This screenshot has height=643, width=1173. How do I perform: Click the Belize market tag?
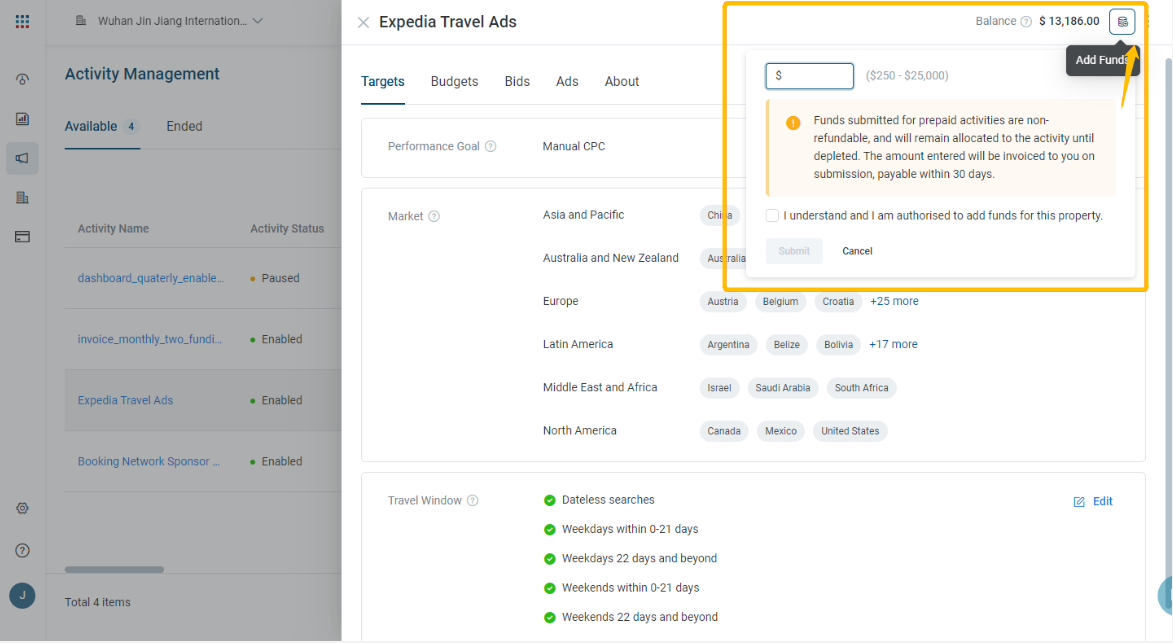pyautogui.click(x=786, y=345)
